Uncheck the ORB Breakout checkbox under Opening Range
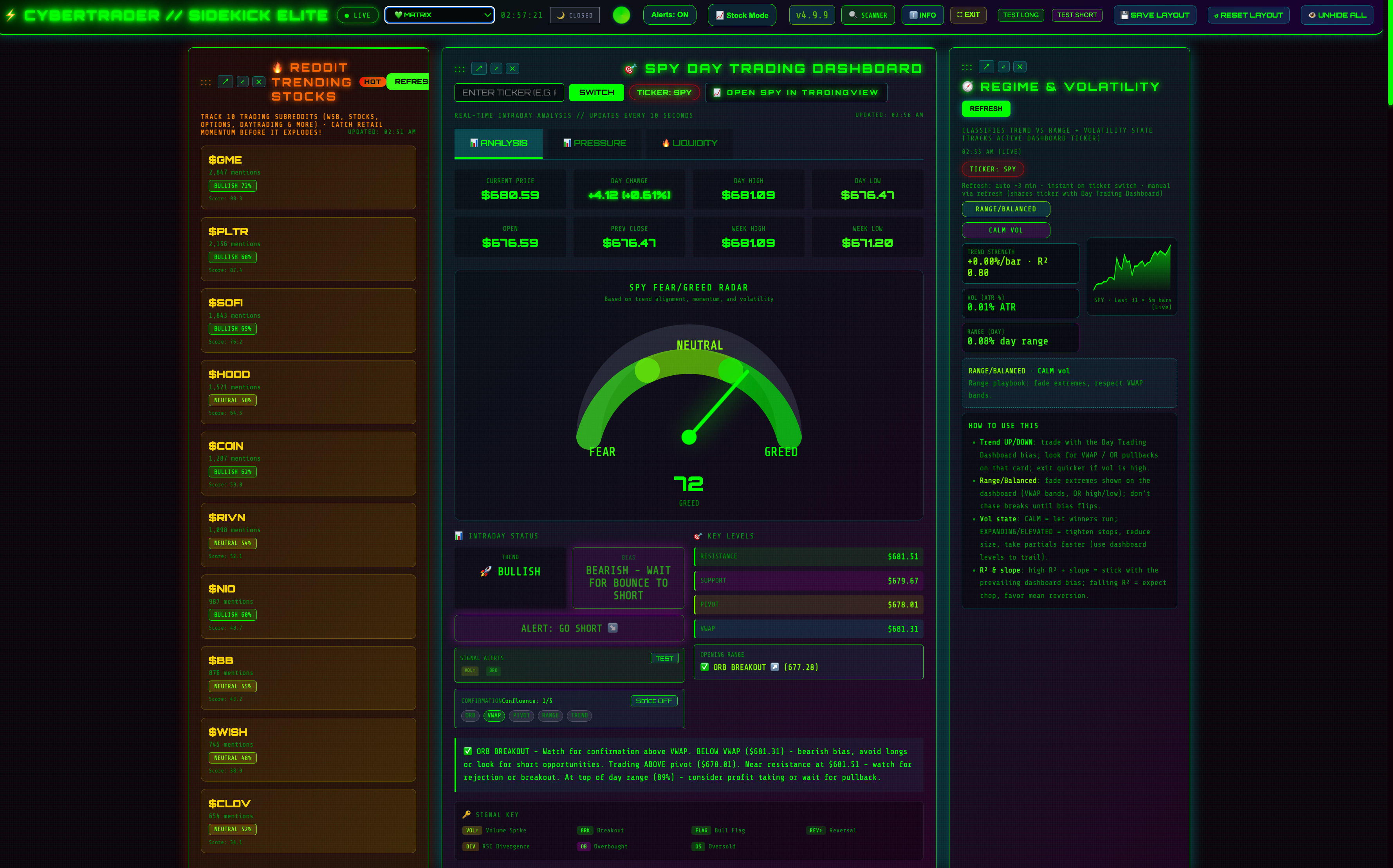1393x868 pixels. coord(705,667)
